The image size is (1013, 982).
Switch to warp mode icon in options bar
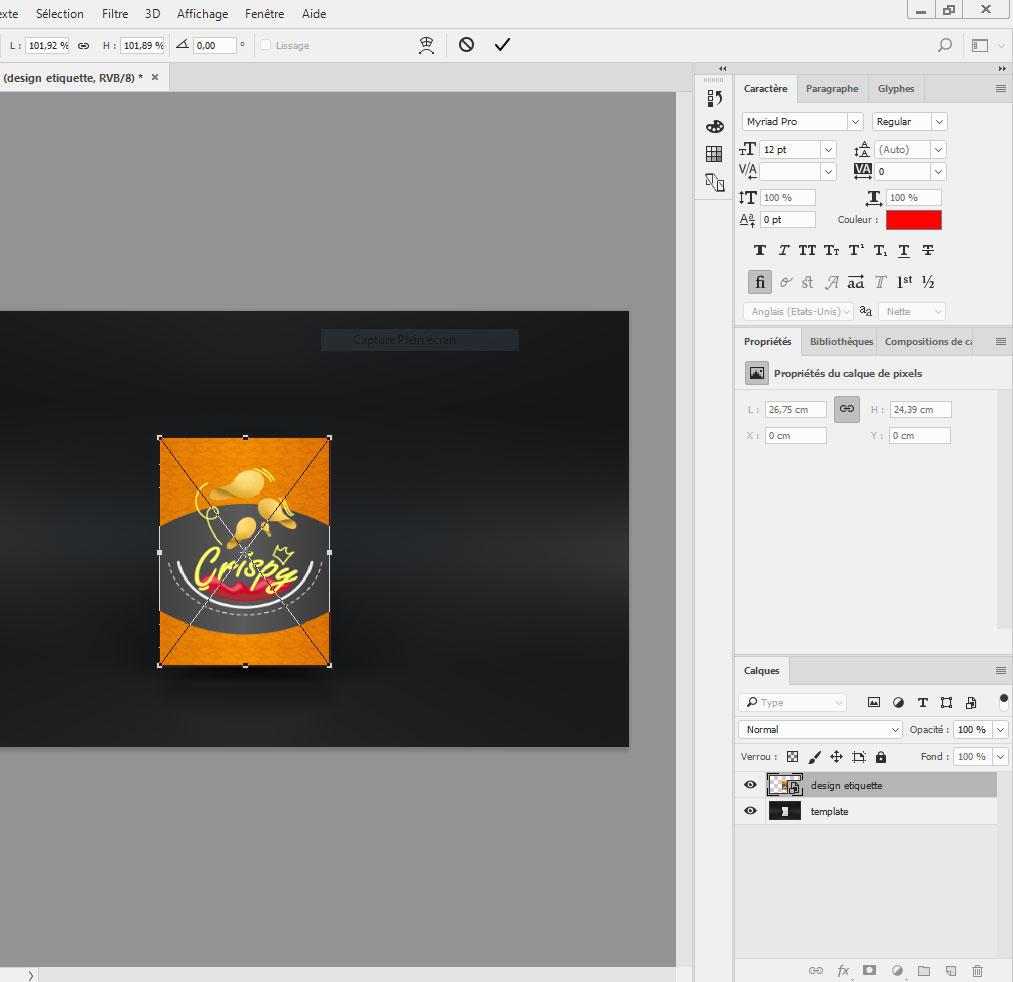(426, 45)
